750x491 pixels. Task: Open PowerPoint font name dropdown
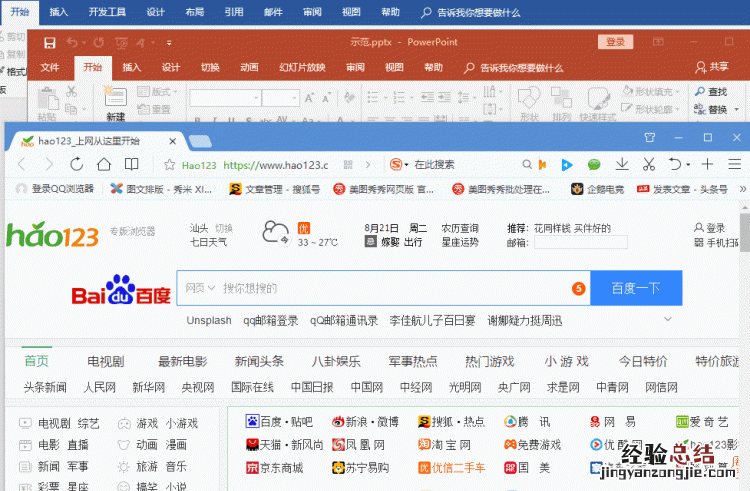(x=256, y=98)
